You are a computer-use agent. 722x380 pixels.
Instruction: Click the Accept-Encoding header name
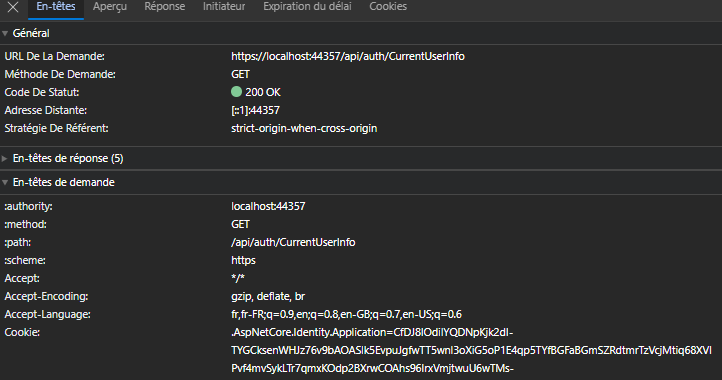click(46, 296)
